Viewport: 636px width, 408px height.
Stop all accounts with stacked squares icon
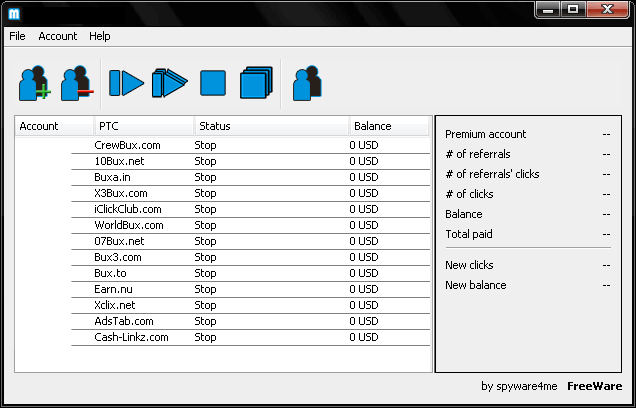(256, 83)
